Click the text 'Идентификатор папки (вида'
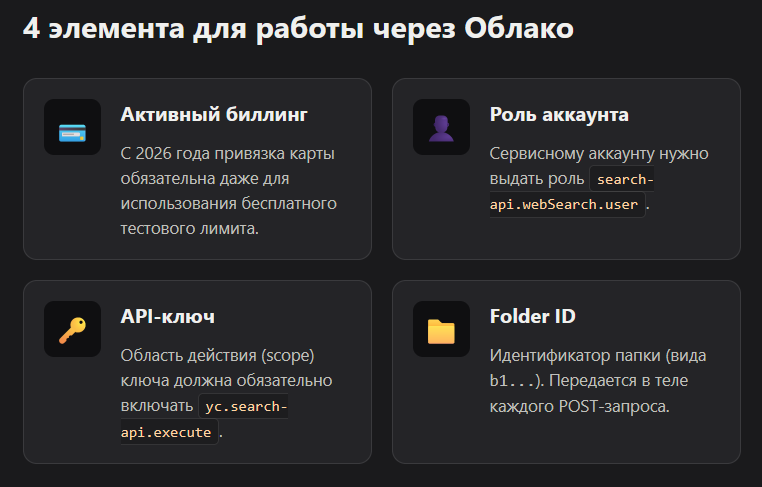Image resolution: width=762 pixels, height=487 pixels. click(598, 355)
